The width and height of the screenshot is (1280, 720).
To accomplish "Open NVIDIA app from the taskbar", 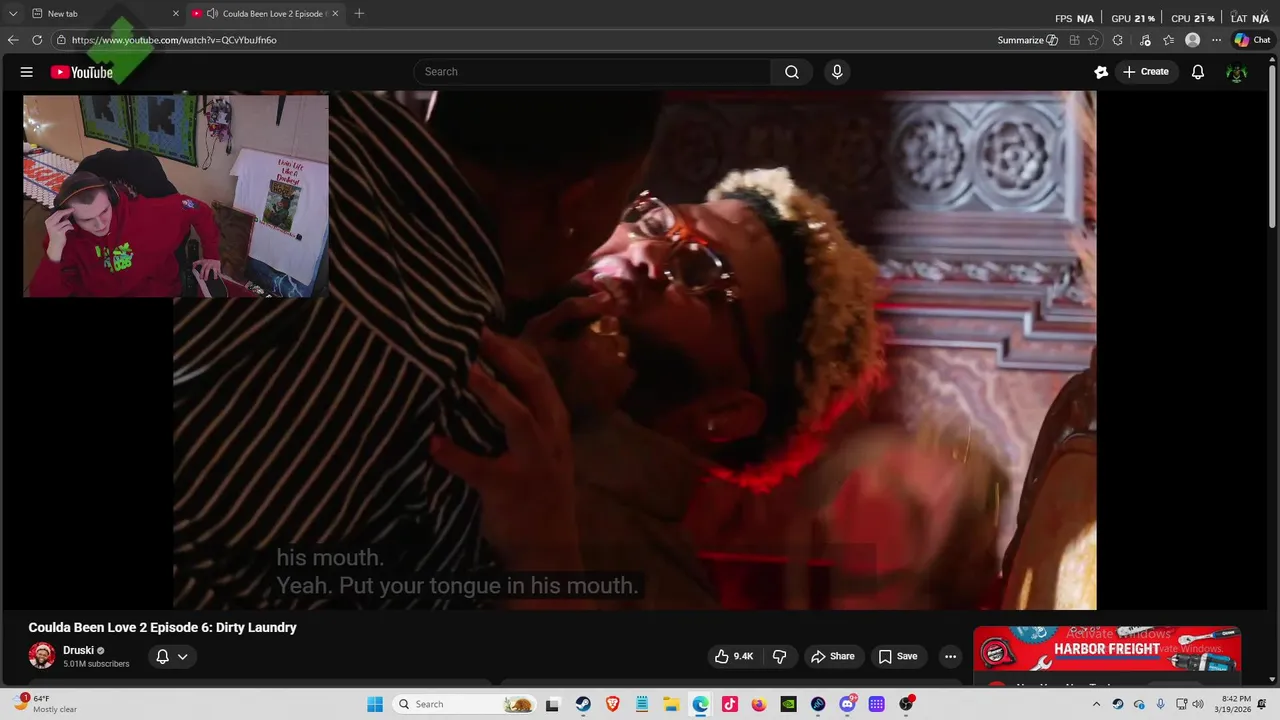I will pos(789,704).
